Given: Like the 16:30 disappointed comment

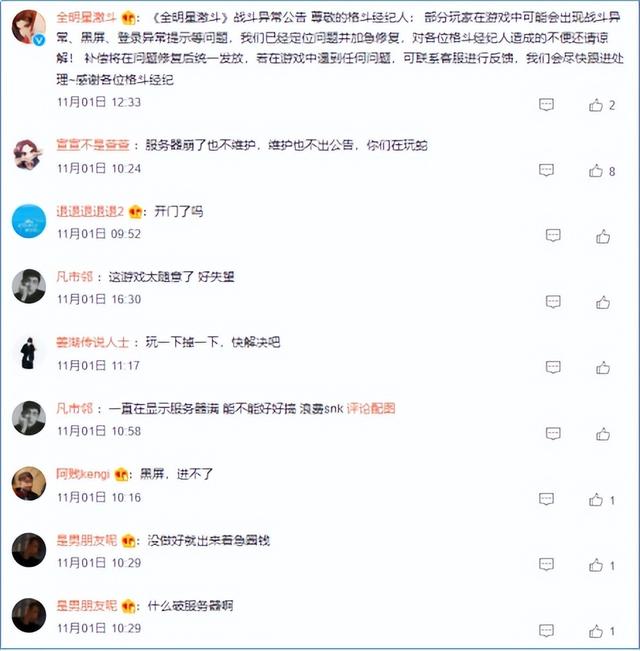Looking at the screenshot, I should pos(603,302).
